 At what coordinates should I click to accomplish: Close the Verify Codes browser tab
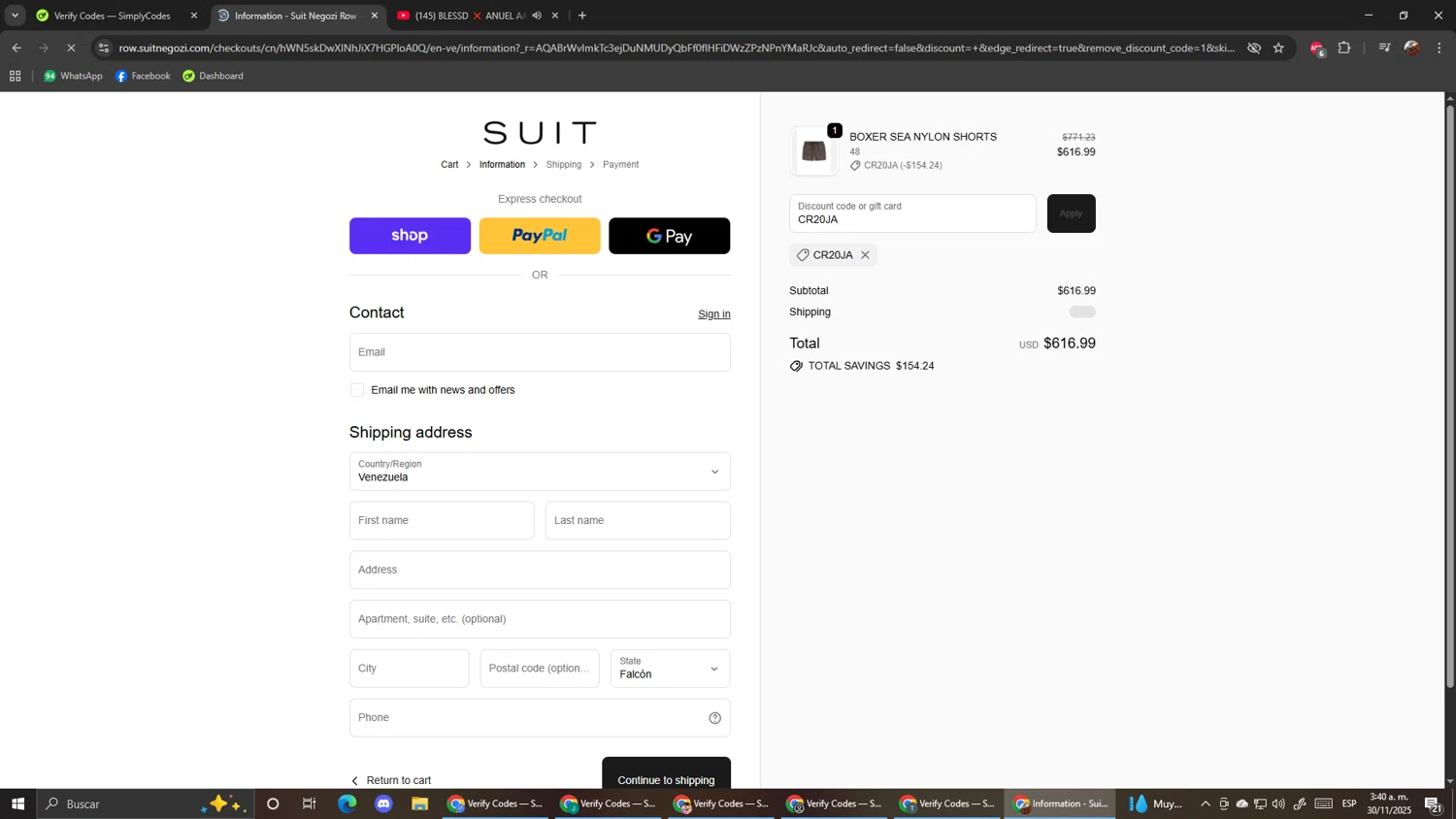click(x=194, y=16)
